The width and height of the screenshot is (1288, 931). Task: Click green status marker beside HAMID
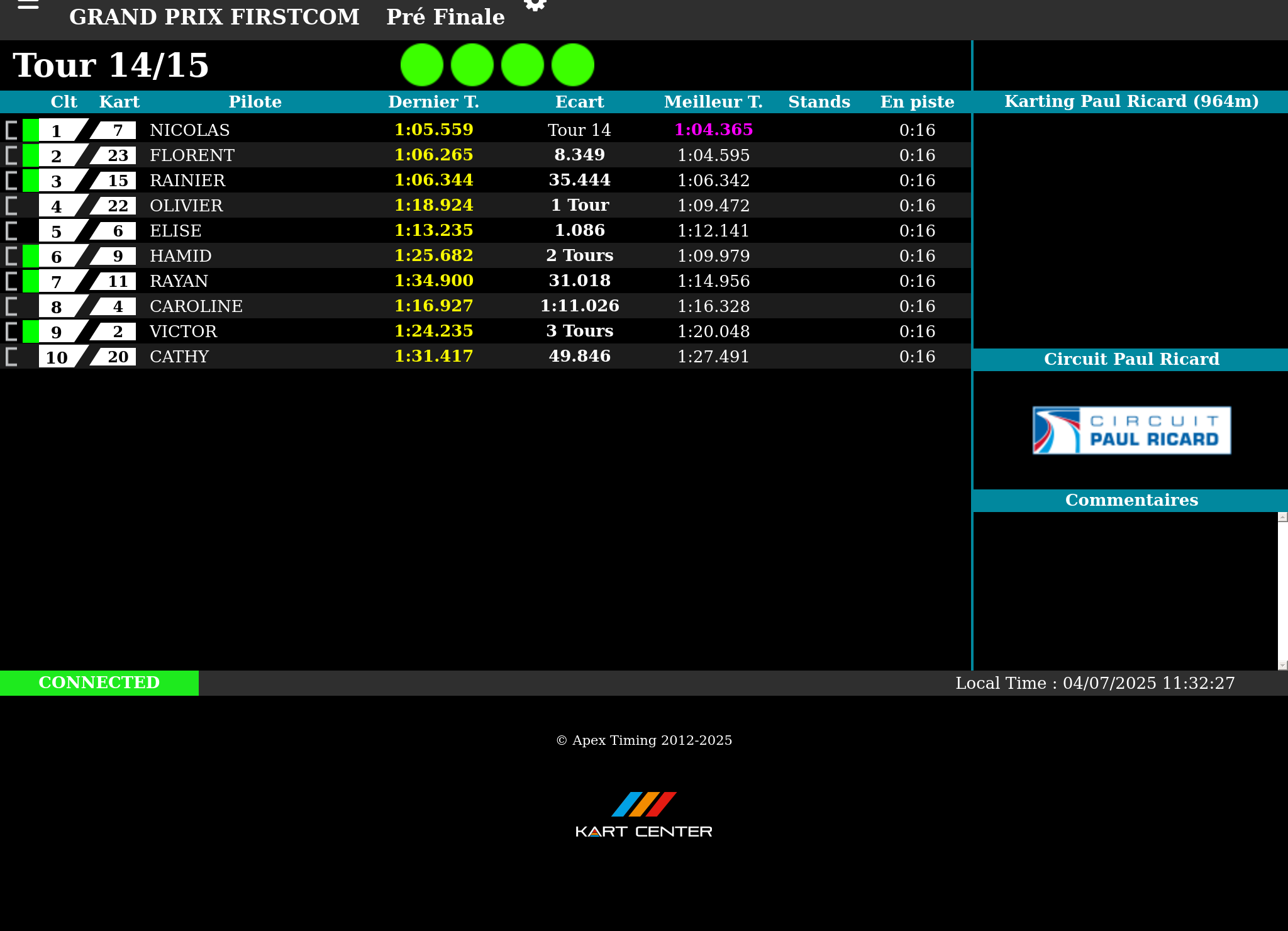pos(30,256)
